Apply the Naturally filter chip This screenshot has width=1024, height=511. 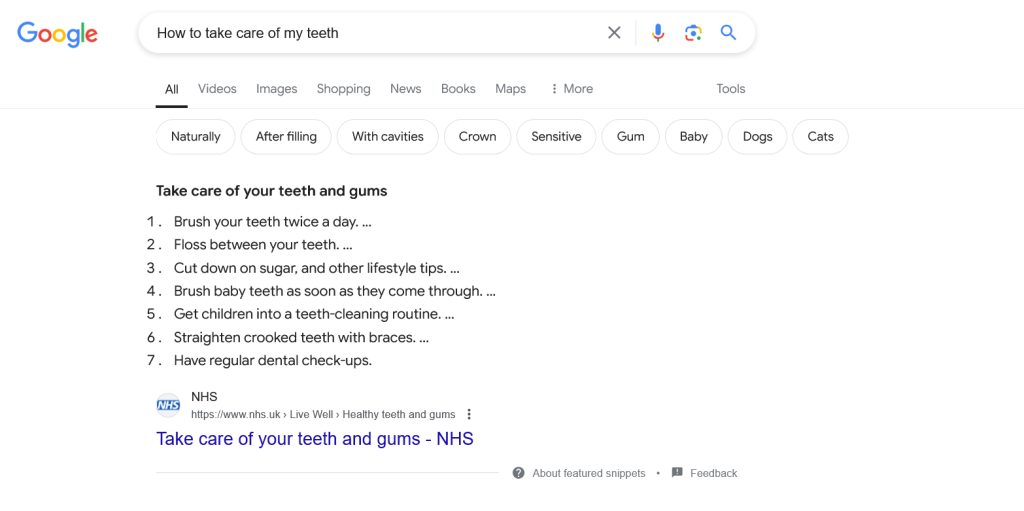pos(195,137)
